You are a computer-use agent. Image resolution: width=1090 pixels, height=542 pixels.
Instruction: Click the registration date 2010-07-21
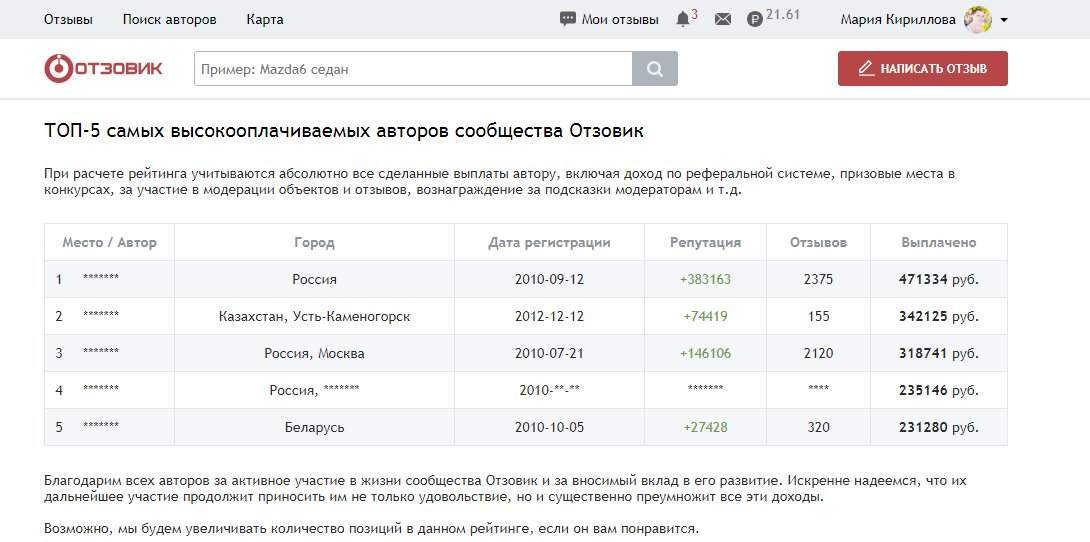coord(549,353)
